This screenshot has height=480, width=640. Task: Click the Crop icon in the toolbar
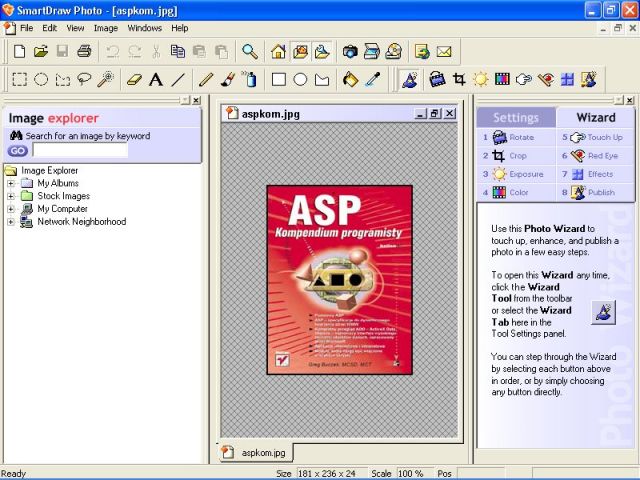459,79
